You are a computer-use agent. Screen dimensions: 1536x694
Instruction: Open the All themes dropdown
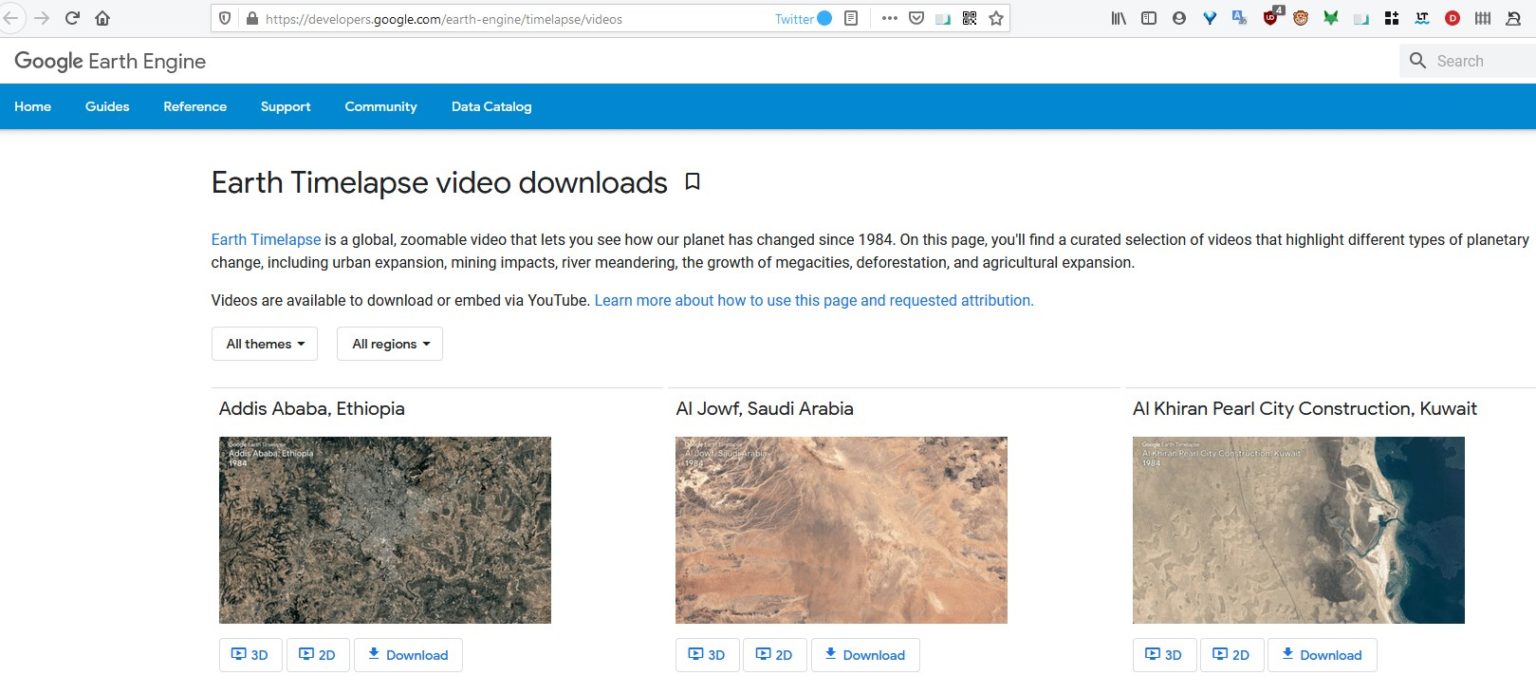point(263,343)
